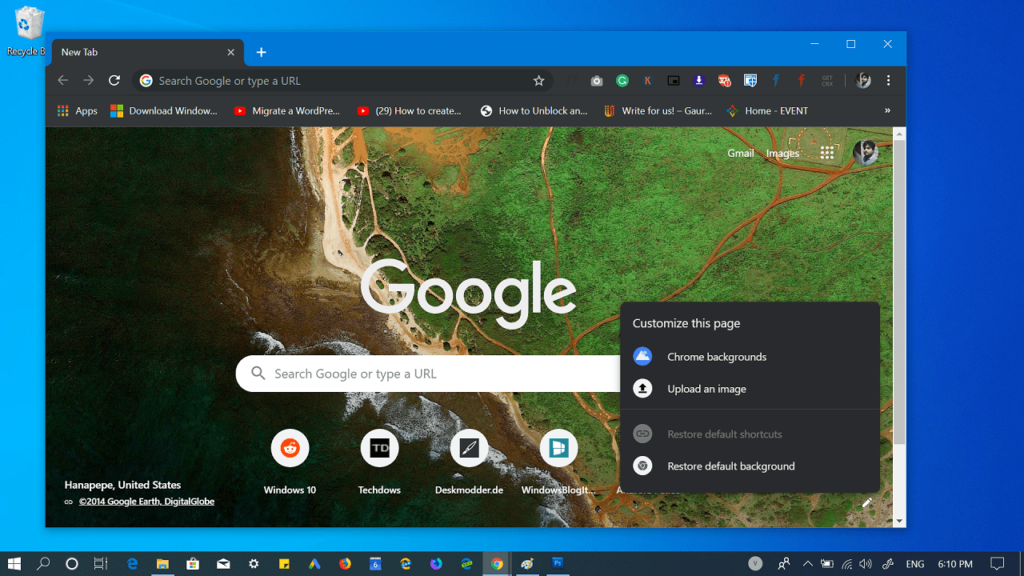
Task: Open the volume control in system tray
Action: coord(866,564)
